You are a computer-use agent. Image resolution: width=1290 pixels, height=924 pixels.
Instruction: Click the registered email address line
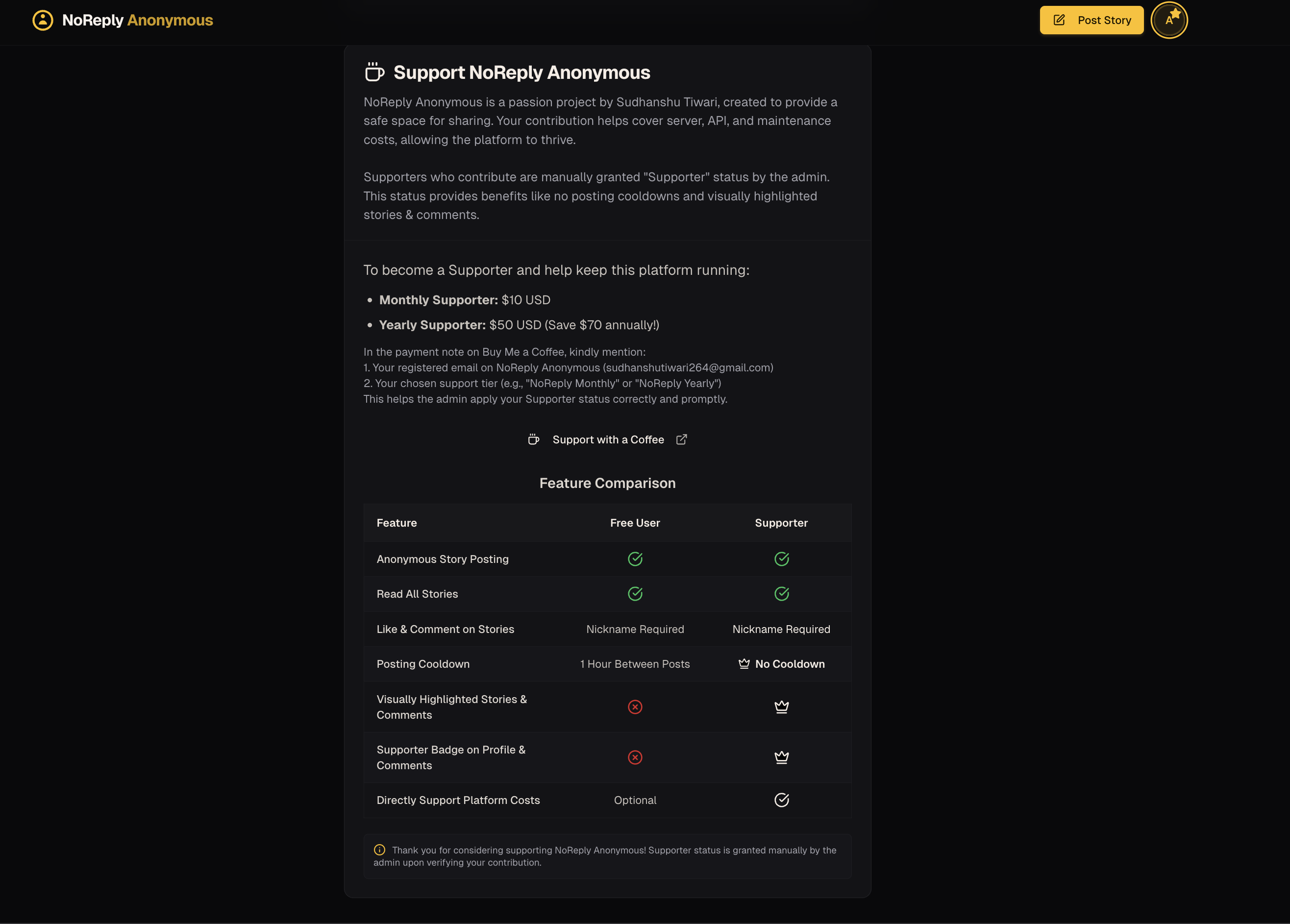click(x=568, y=367)
